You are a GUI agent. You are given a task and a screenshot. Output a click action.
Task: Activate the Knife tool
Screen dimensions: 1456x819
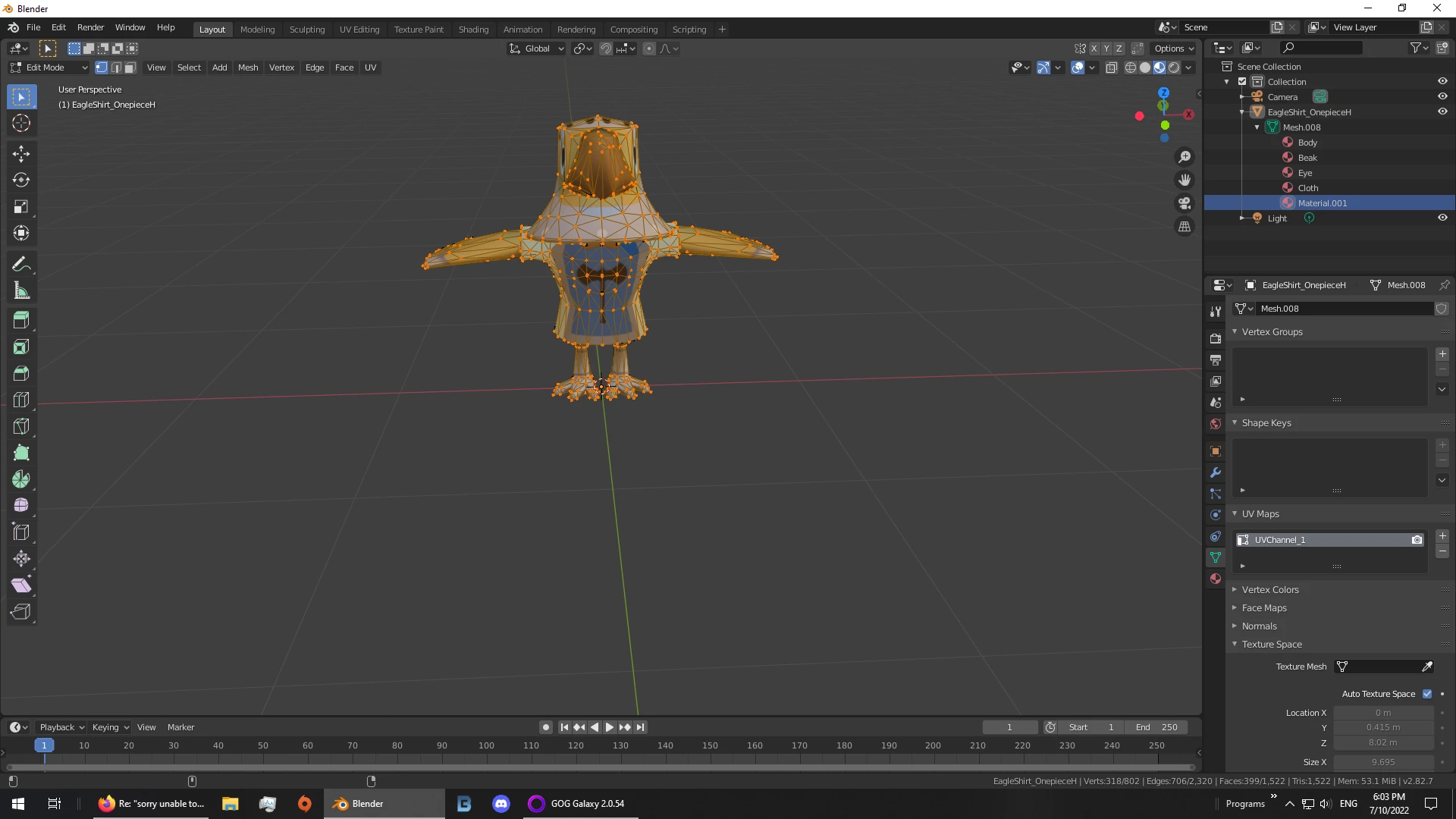pyautogui.click(x=20, y=426)
